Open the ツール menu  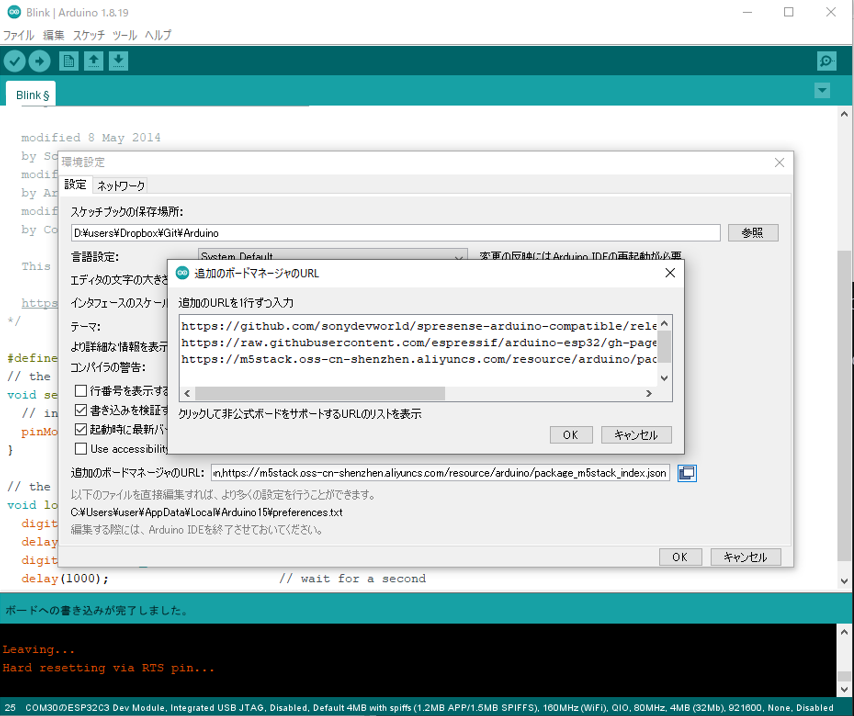tap(124, 35)
